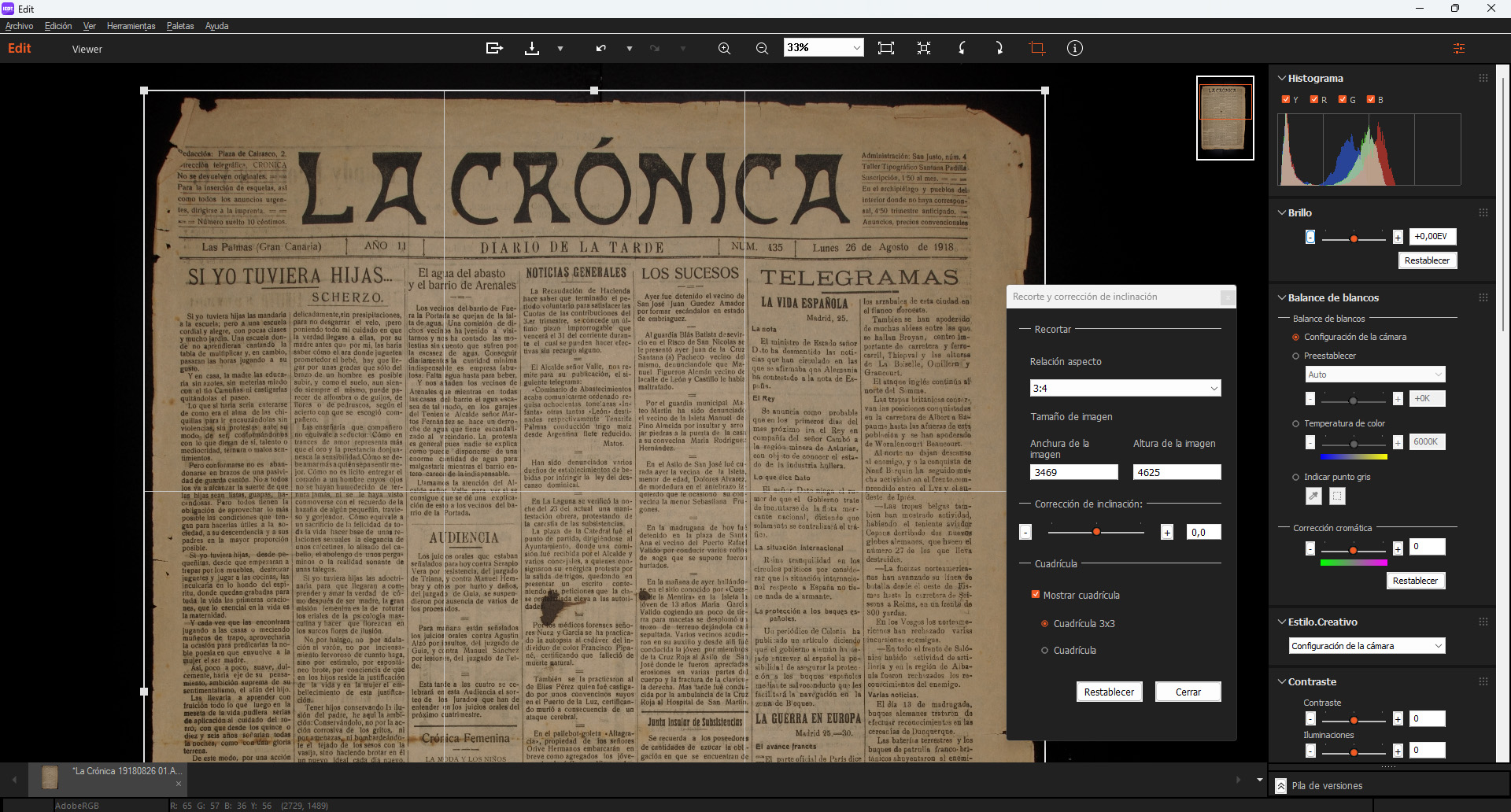The width and height of the screenshot is (1511, 812).
Task: Click the zoom out magnifier icon
Action: pos(762,48)
